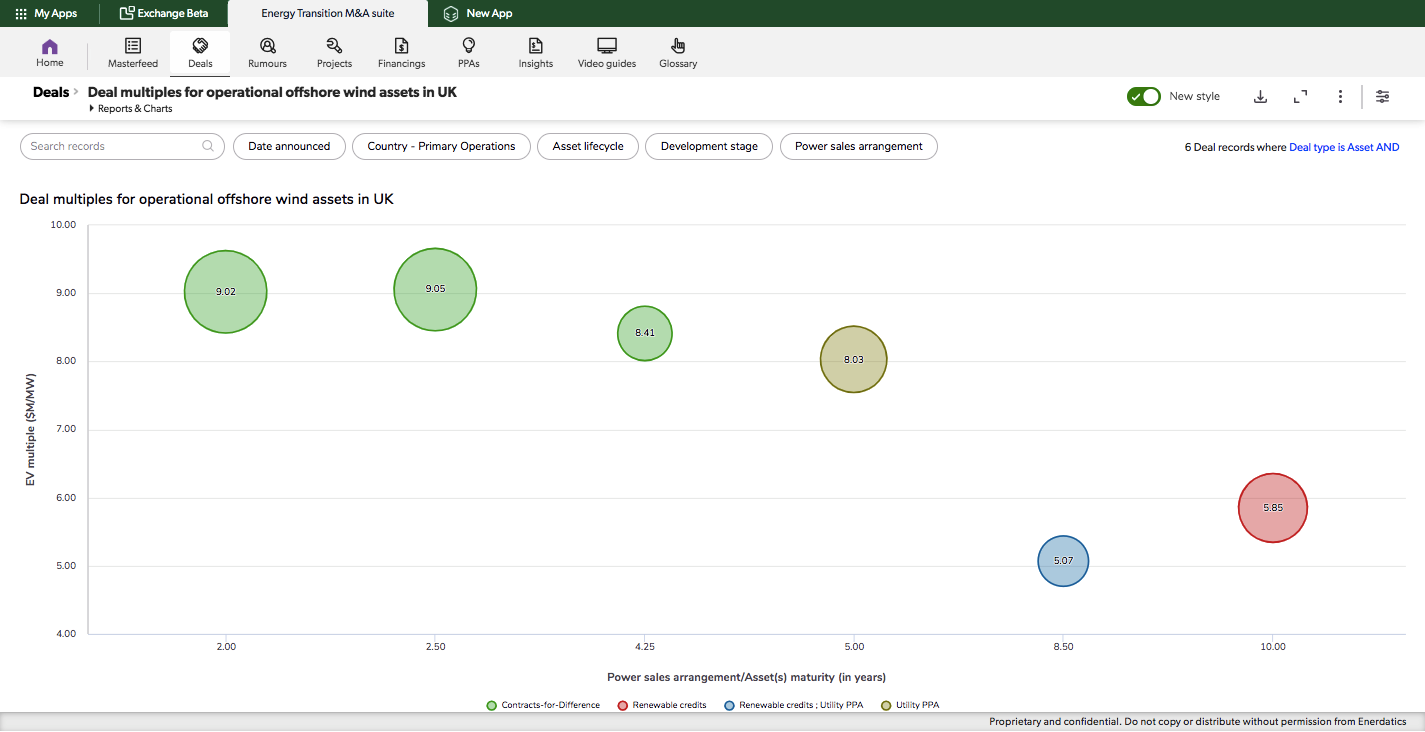Open the three-dot more options menu
Viewport: 1425px width, 732px height.
(1340, 97)
